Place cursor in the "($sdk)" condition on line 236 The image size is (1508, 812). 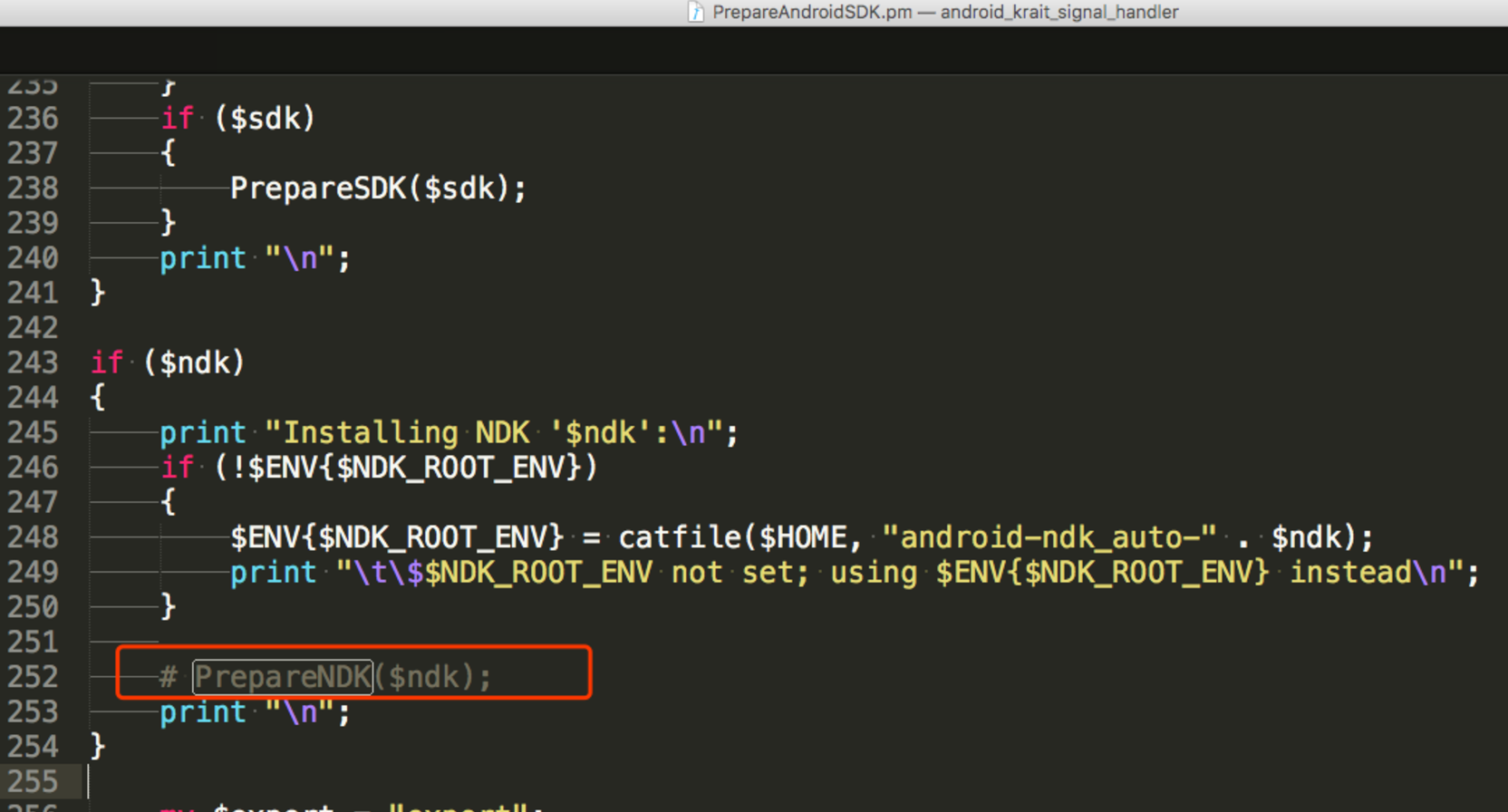tap(265, 119)
